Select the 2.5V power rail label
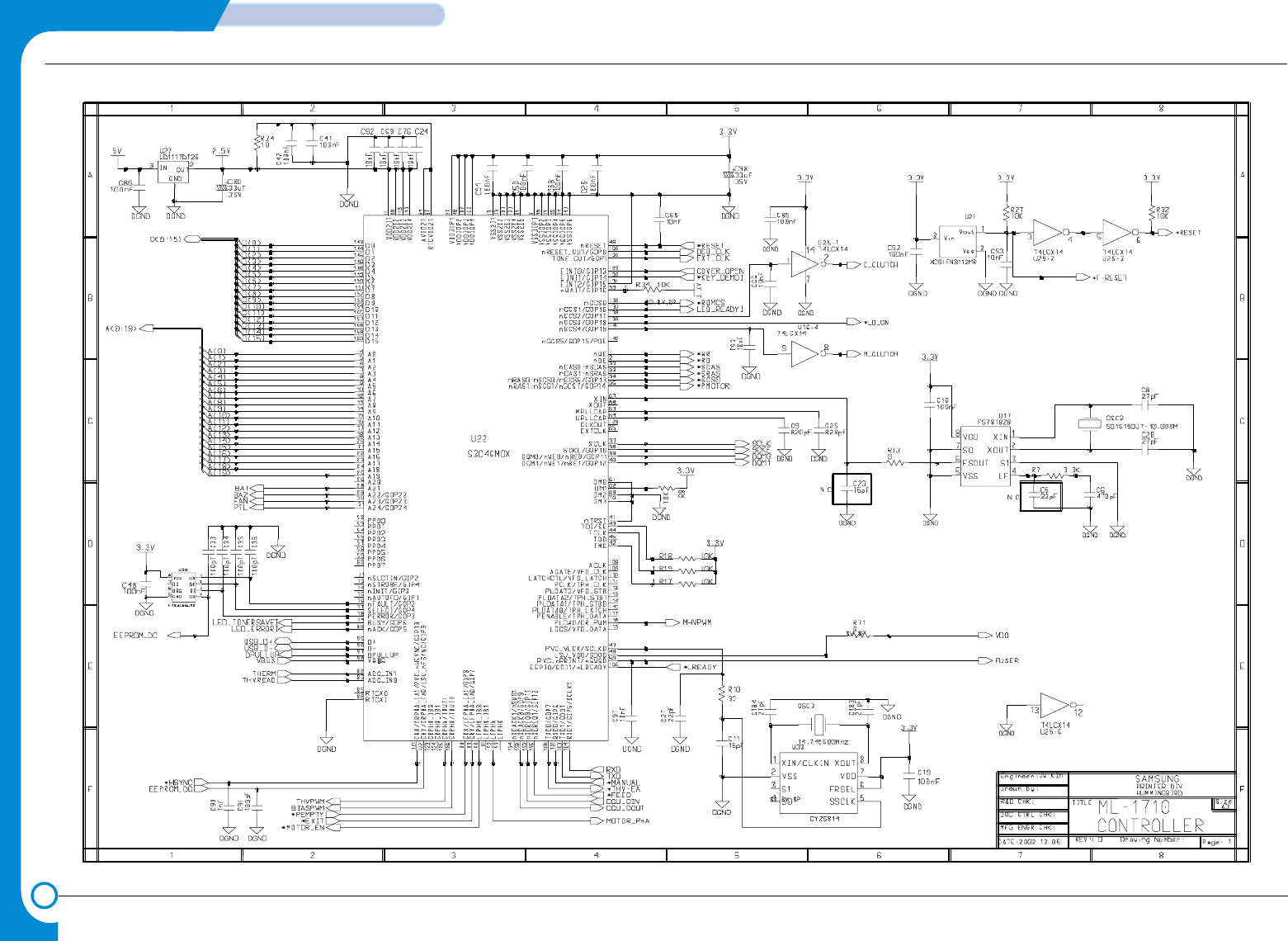Image resolution: width=1288 pixels, height=941 pixels. click(x=221, y=151)
